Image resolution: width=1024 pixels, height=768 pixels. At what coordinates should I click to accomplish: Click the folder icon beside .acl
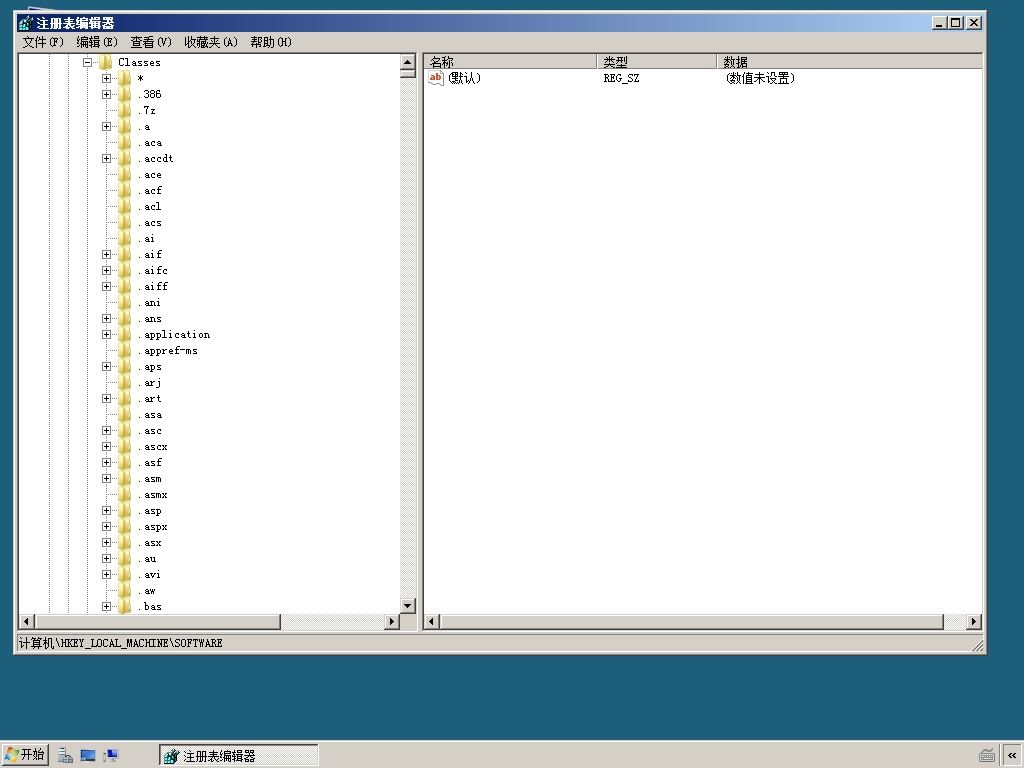[x=124, y=206]
